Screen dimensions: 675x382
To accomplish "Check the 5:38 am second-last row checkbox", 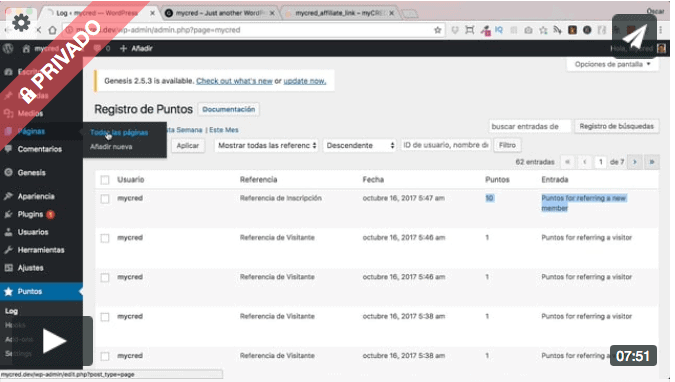I will pos(105,317).
